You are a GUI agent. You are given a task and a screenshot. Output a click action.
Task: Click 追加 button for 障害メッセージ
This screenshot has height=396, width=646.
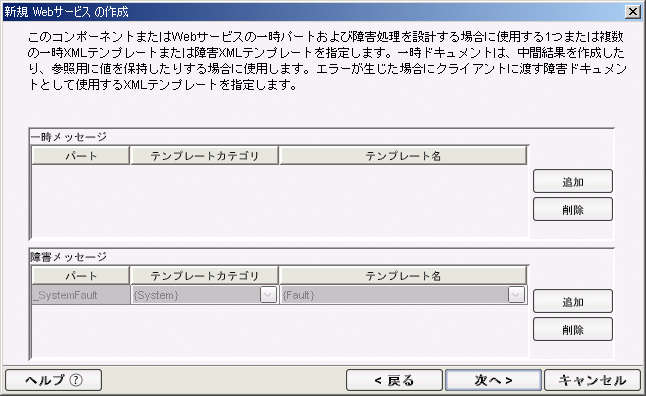[x=573, y=301]
